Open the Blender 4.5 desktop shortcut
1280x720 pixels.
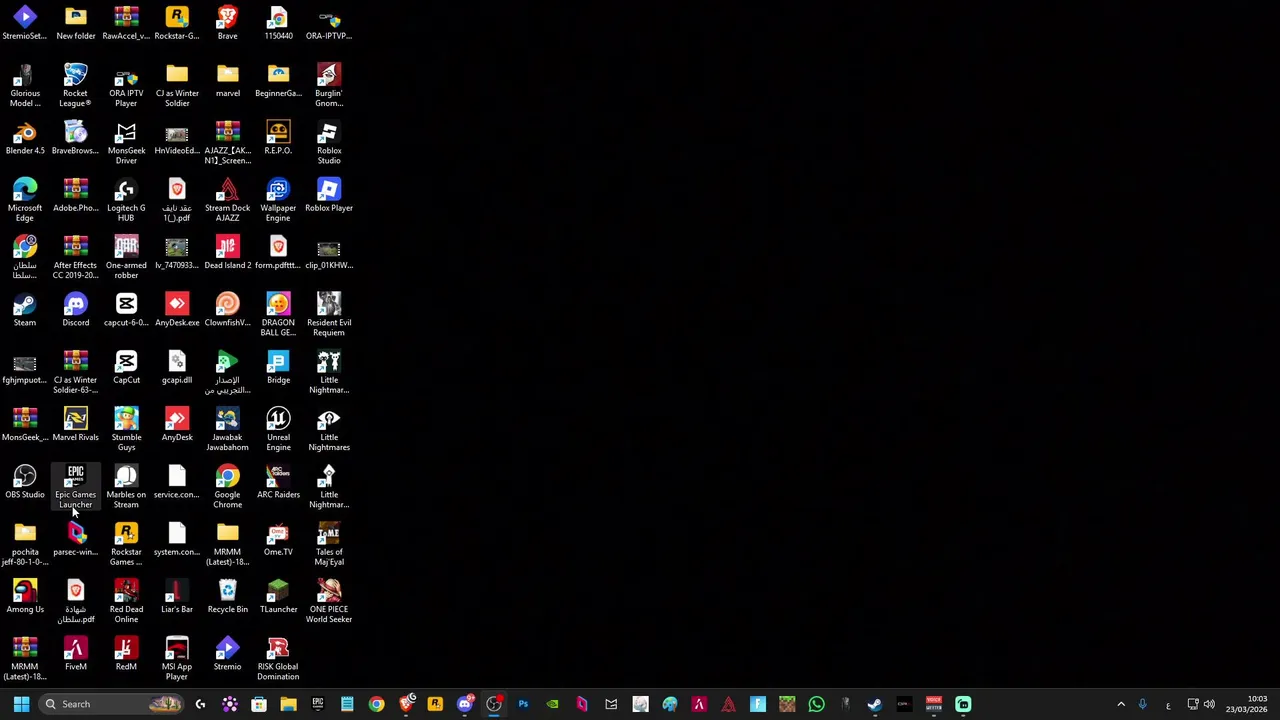(x=25, y=138)
